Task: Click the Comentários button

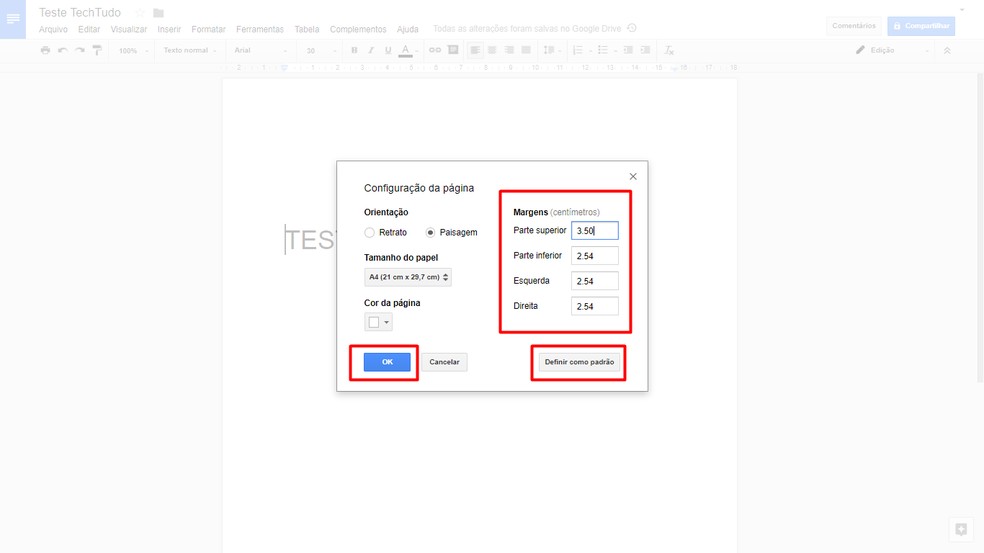Action: point(853,26)
